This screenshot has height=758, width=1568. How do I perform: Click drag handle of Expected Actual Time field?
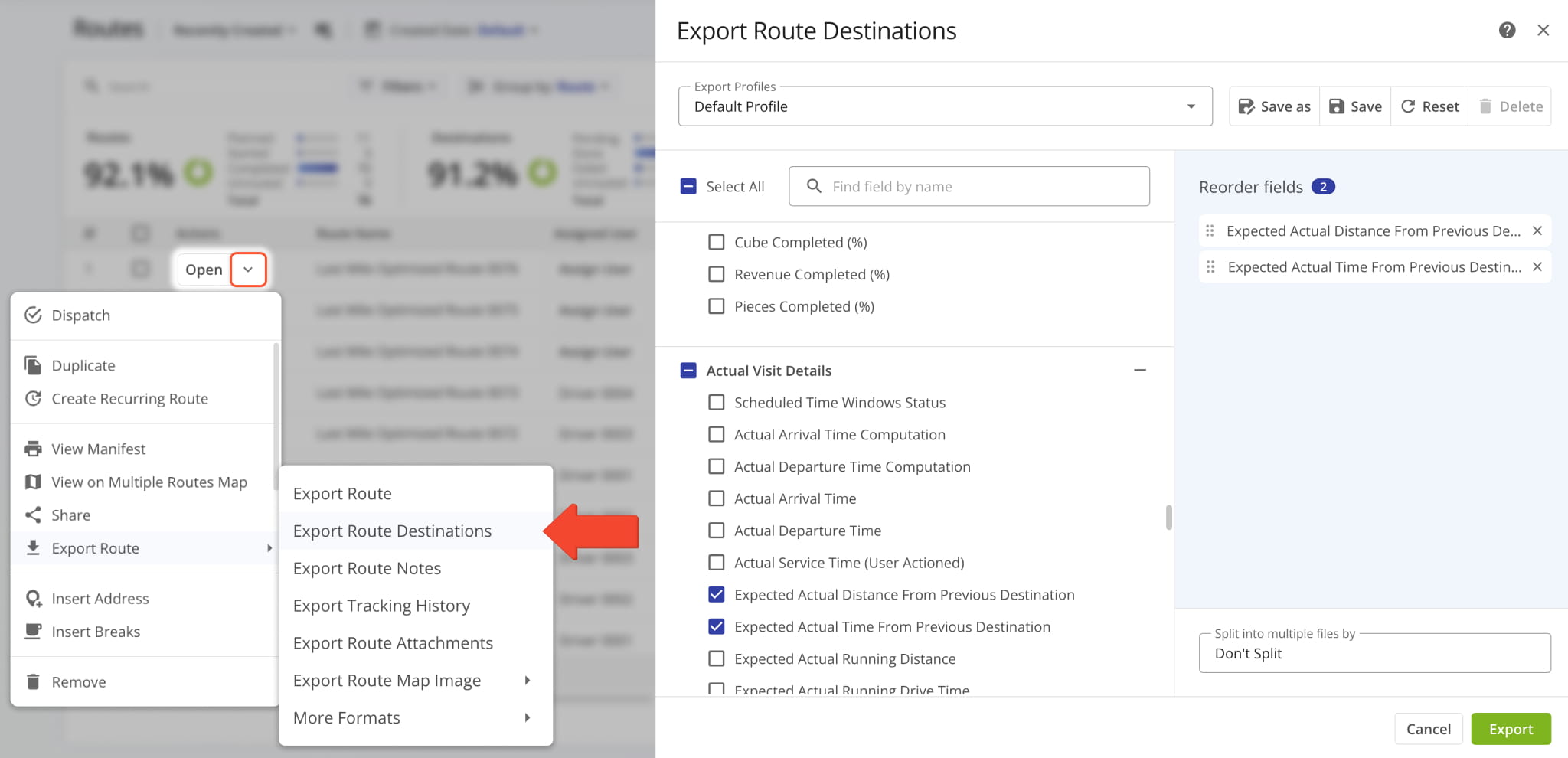coord(1210,266)
